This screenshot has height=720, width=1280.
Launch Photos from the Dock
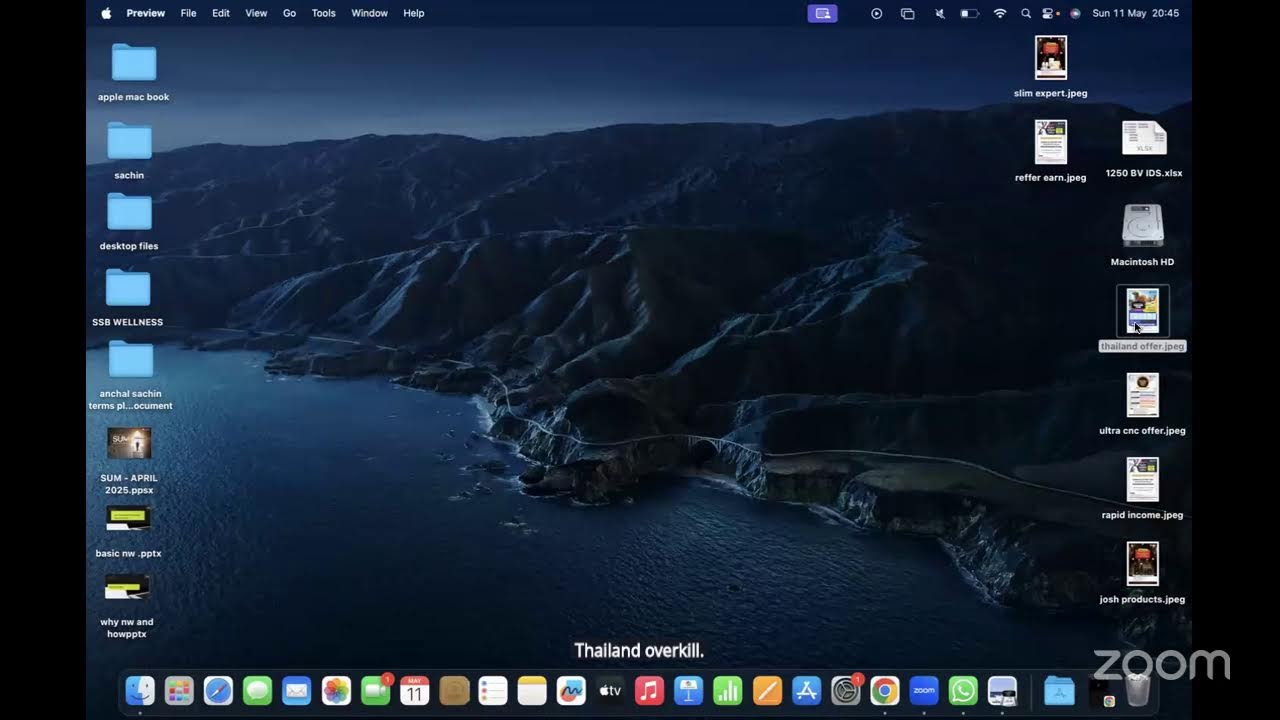[336, 690]
